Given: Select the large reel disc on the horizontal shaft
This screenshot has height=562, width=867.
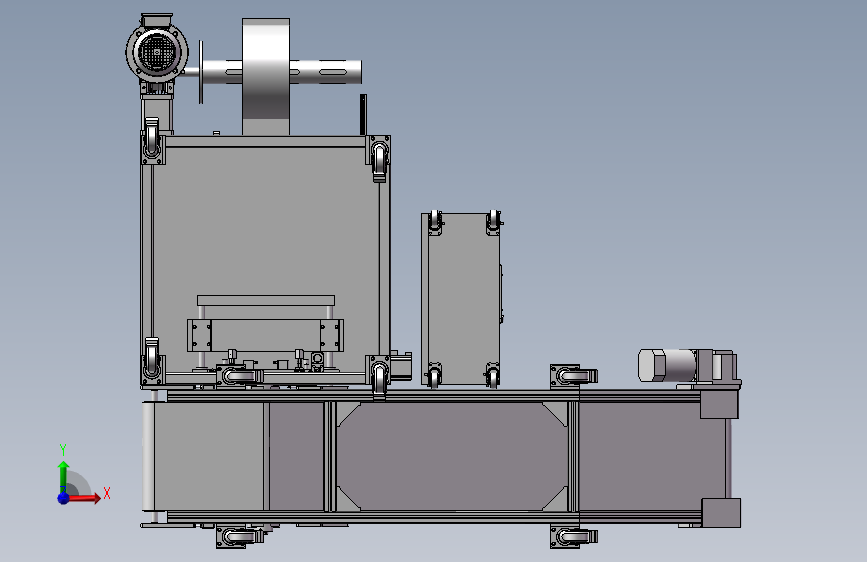Looking at the screenshot, I should 265,76.
